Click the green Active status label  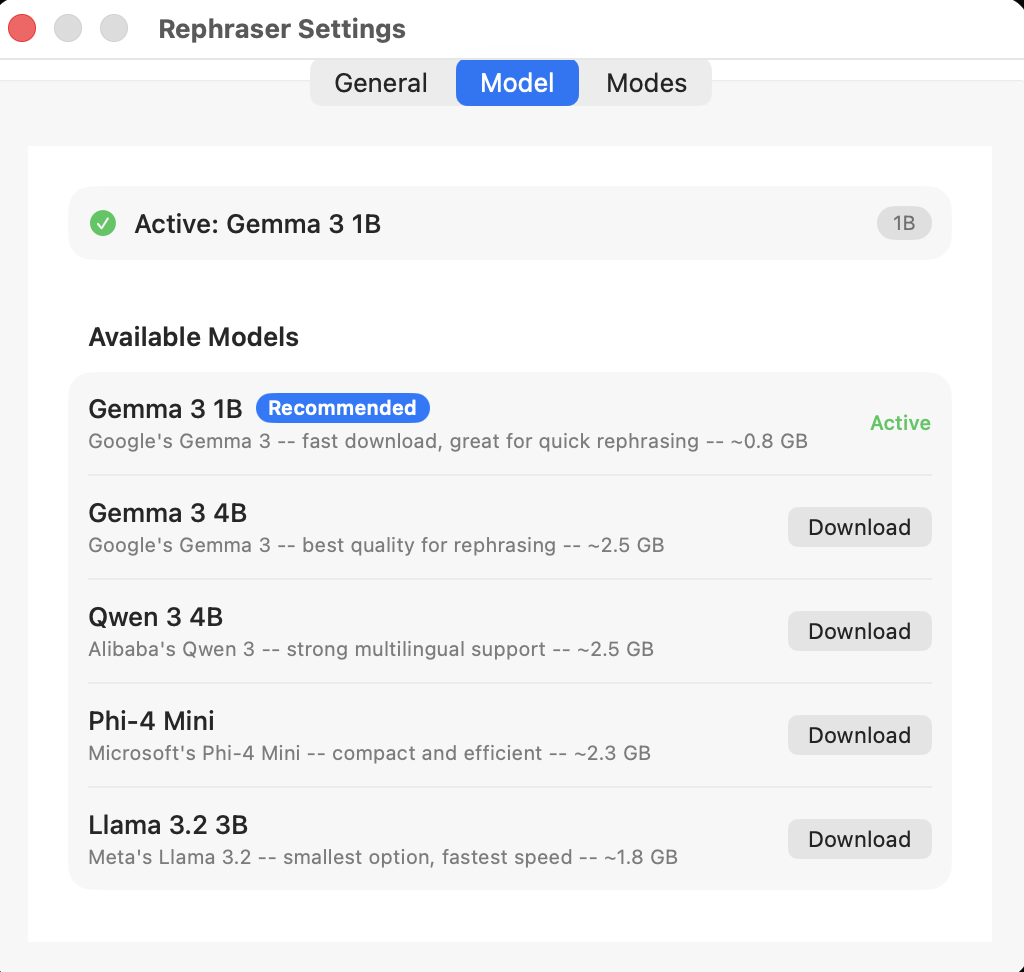pyautogui.click(x=900, y=423)
